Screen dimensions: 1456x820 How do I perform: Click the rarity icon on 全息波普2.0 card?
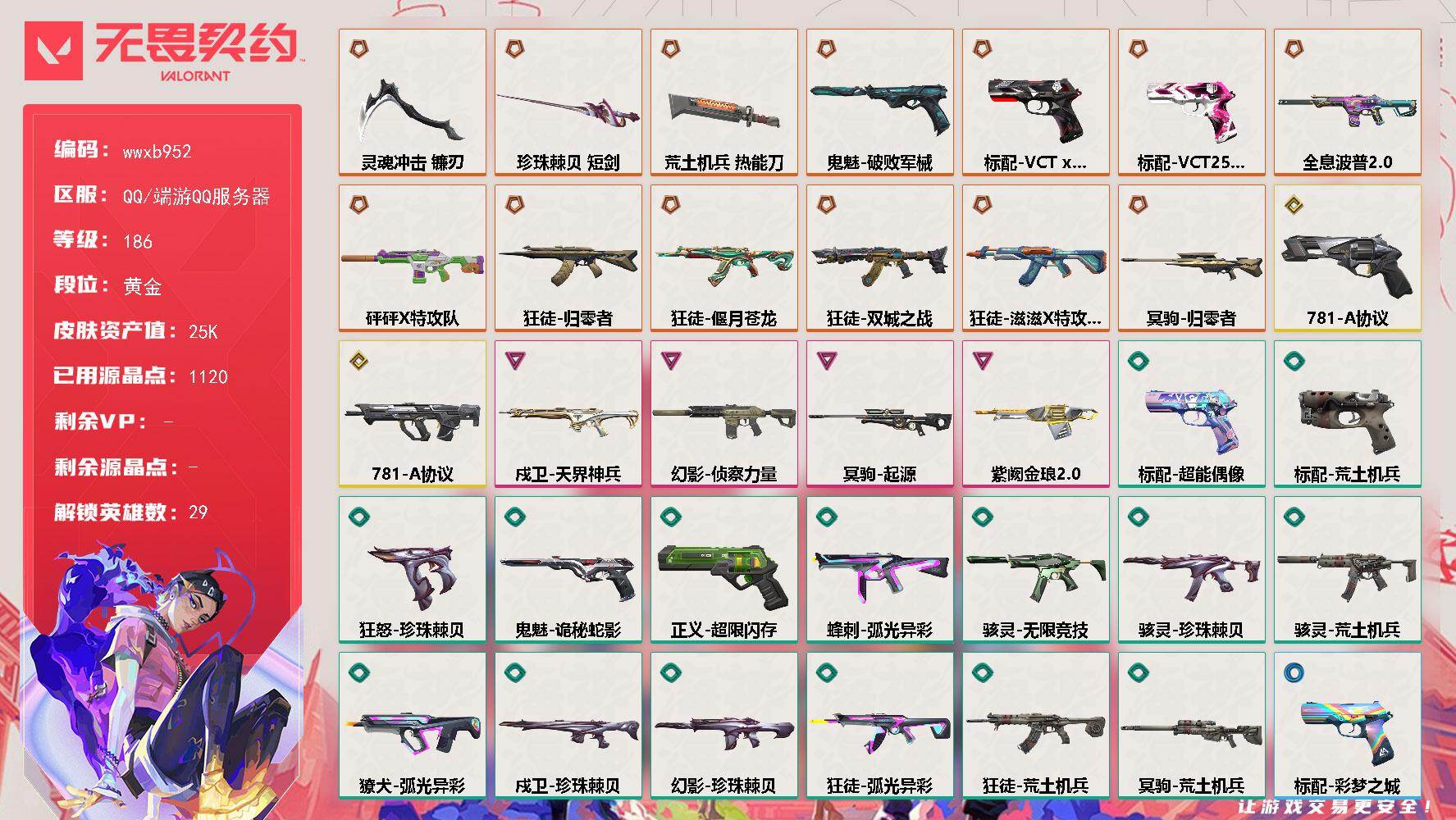1294,49
